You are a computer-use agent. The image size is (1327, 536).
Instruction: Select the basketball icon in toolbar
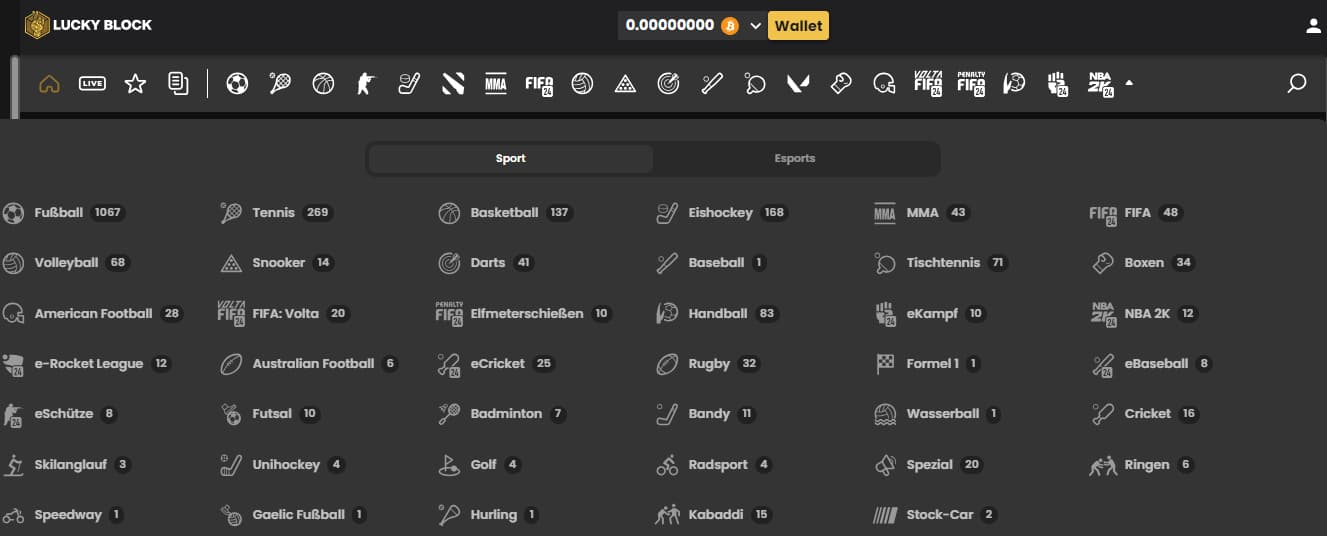[323, 84]
